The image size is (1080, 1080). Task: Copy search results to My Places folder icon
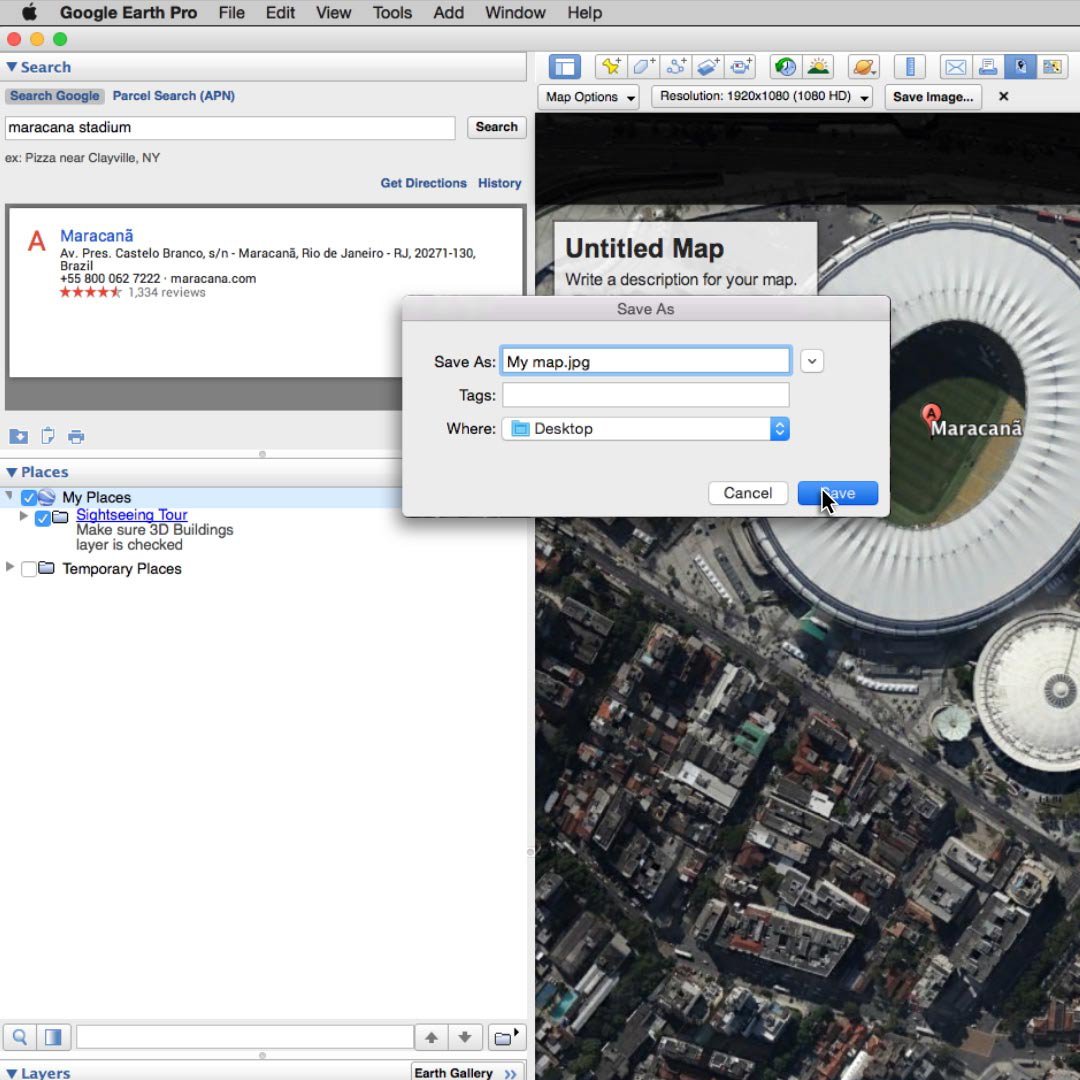19,436
